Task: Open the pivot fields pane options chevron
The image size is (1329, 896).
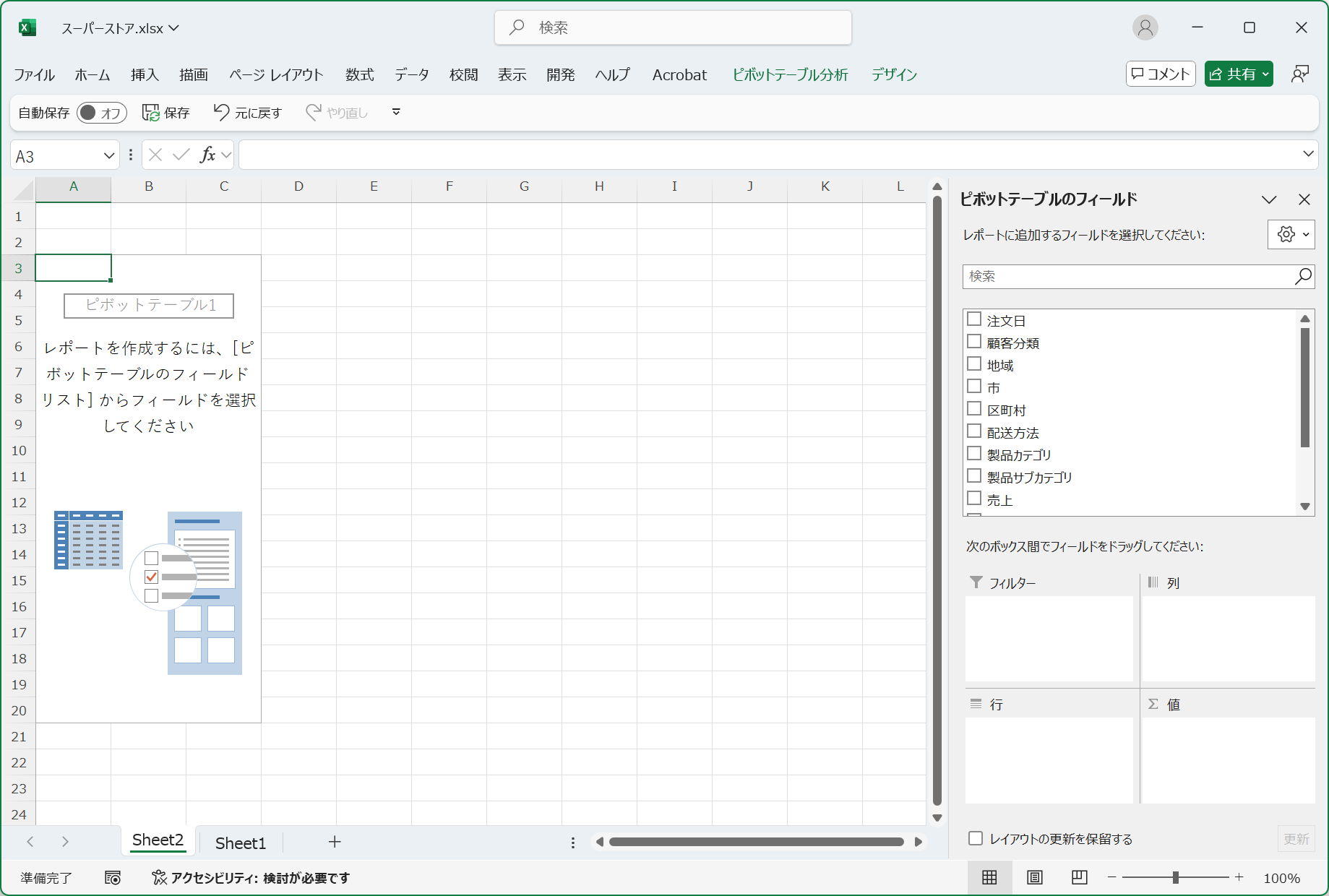Action: [x=1269, y=199]
